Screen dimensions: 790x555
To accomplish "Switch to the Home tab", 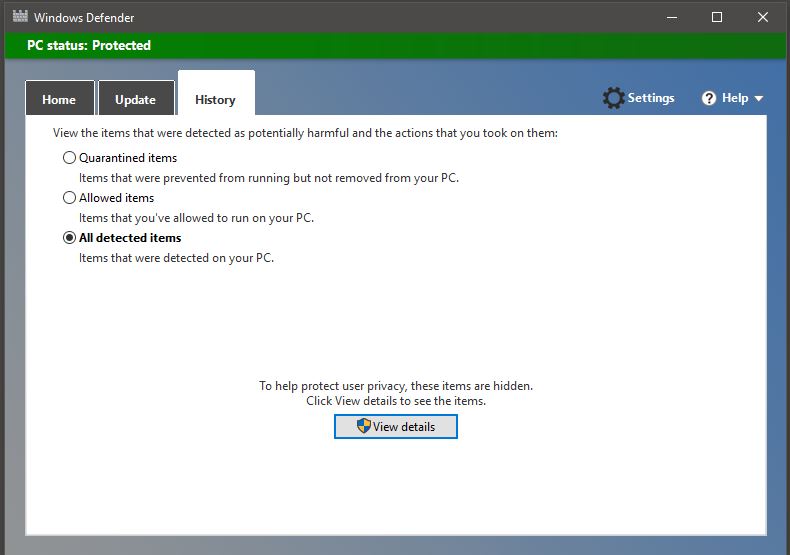I will pos(59,98).
